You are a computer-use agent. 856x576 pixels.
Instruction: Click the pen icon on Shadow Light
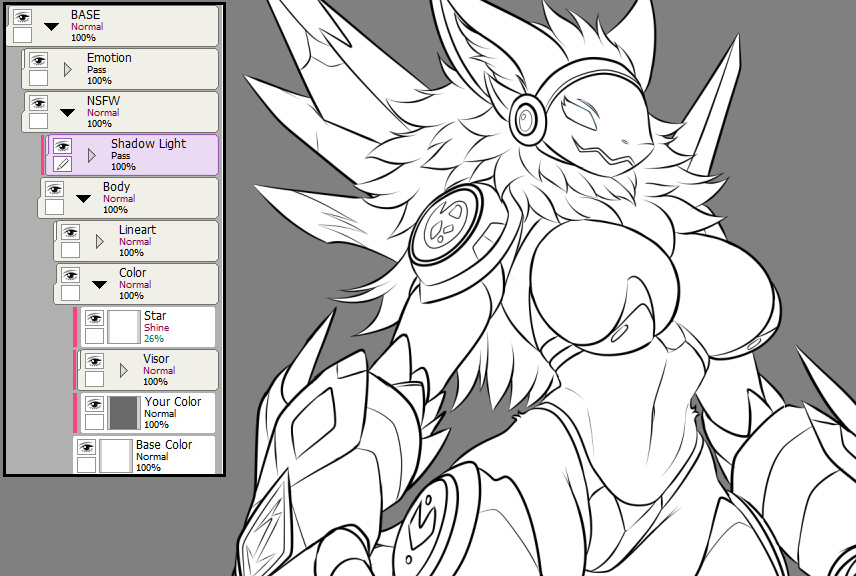click(x=62, y=164)
